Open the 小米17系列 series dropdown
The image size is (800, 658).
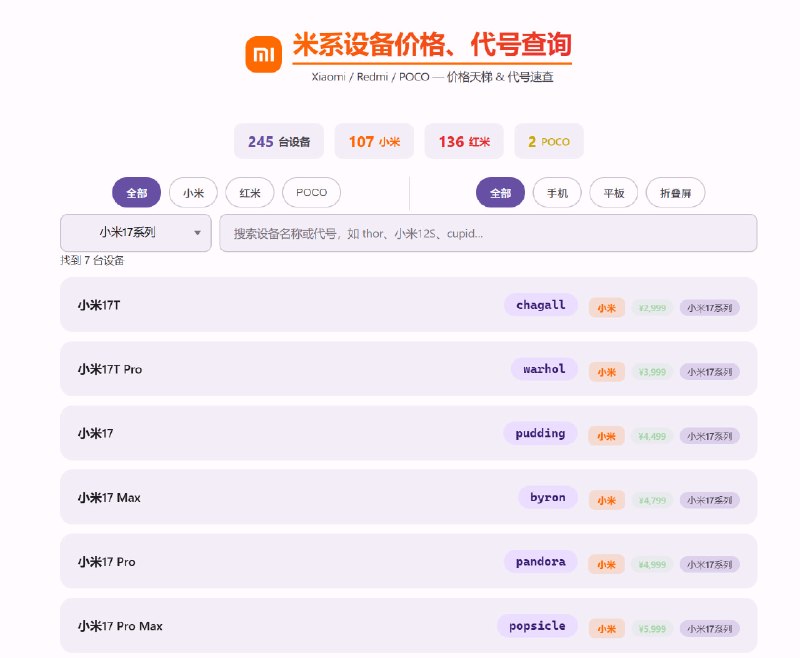136,233
